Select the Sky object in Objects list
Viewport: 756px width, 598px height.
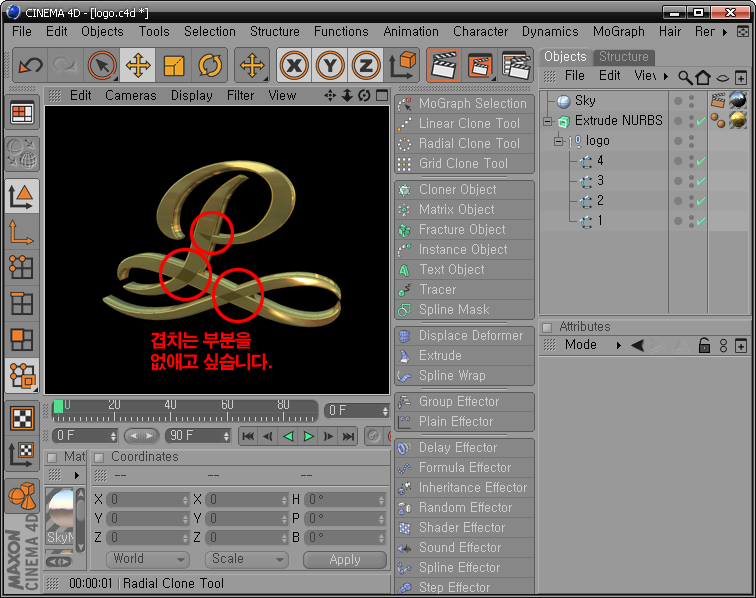[x=585, y=101]
